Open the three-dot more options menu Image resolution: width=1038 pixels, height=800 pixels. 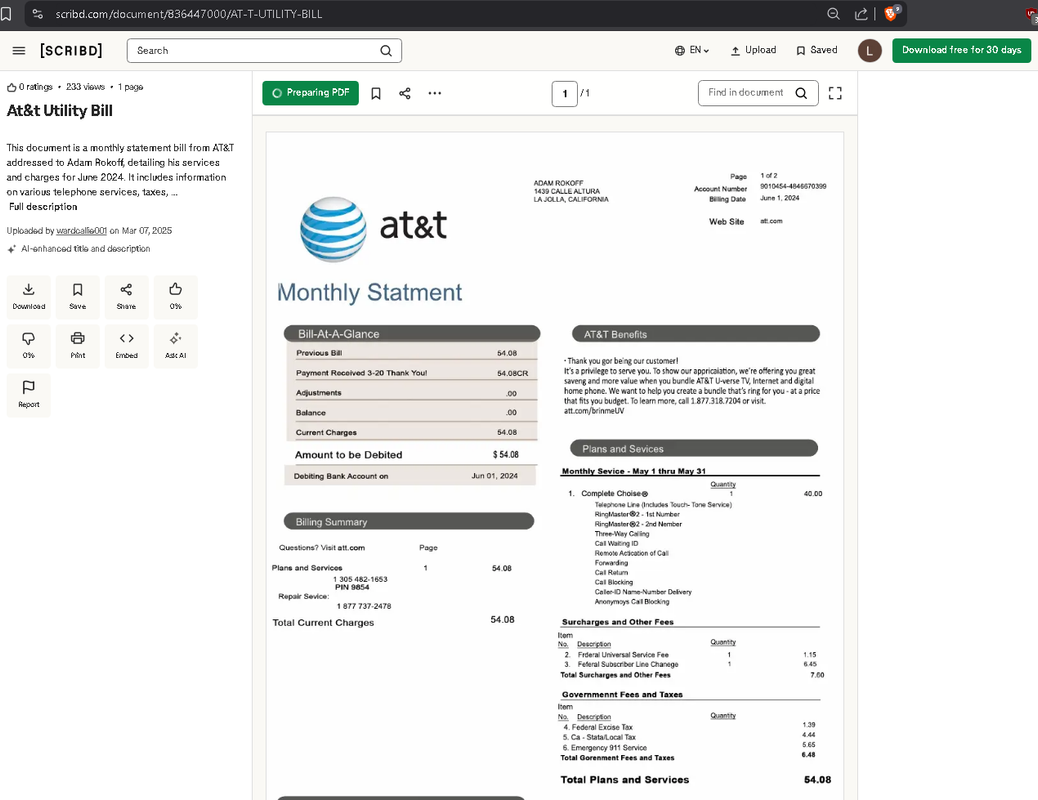click(x=434, y=93)
